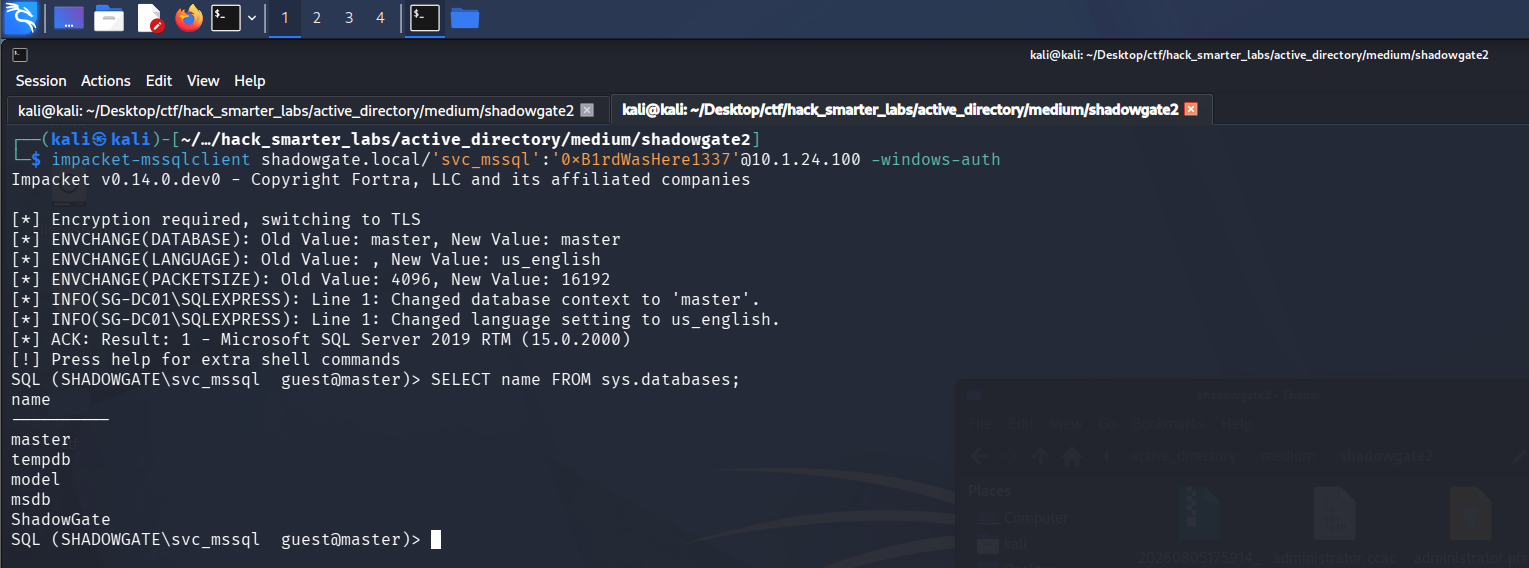Click the window title path text

pyautogui.click(x=1259, y=55)
